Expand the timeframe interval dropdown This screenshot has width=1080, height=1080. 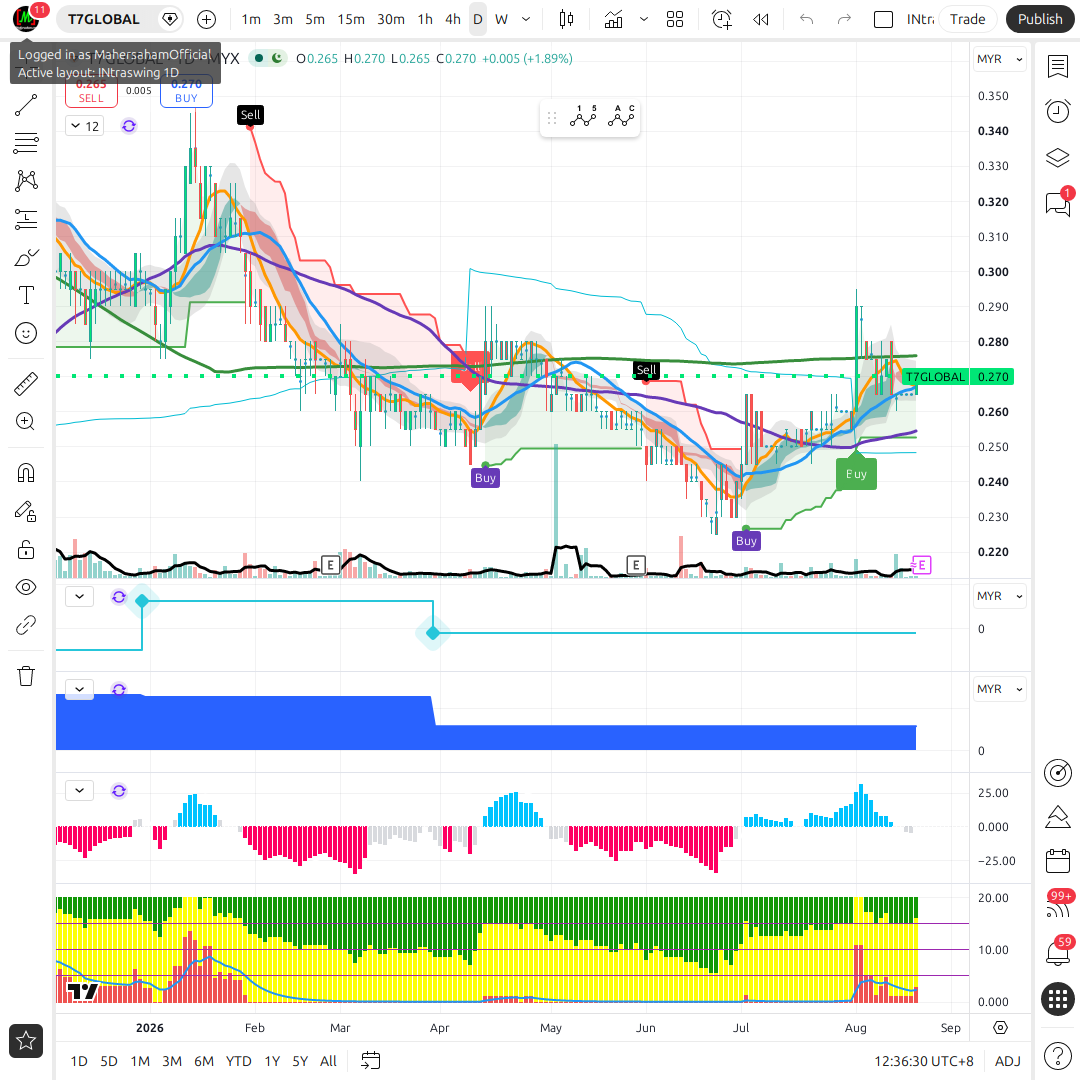click(526, 19)
